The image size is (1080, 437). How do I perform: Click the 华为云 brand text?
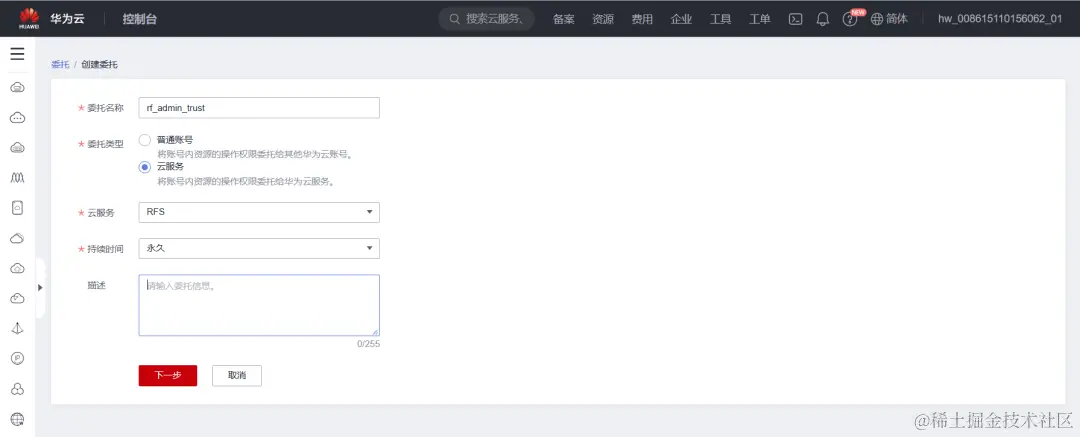pyautogui.click(x=68, y=19)
